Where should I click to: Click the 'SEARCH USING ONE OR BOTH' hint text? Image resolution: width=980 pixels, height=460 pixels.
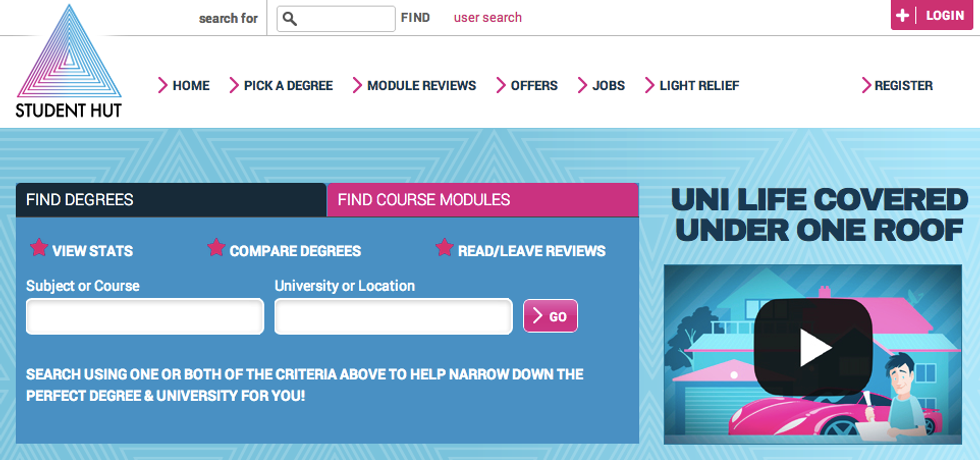click(304, 385)
